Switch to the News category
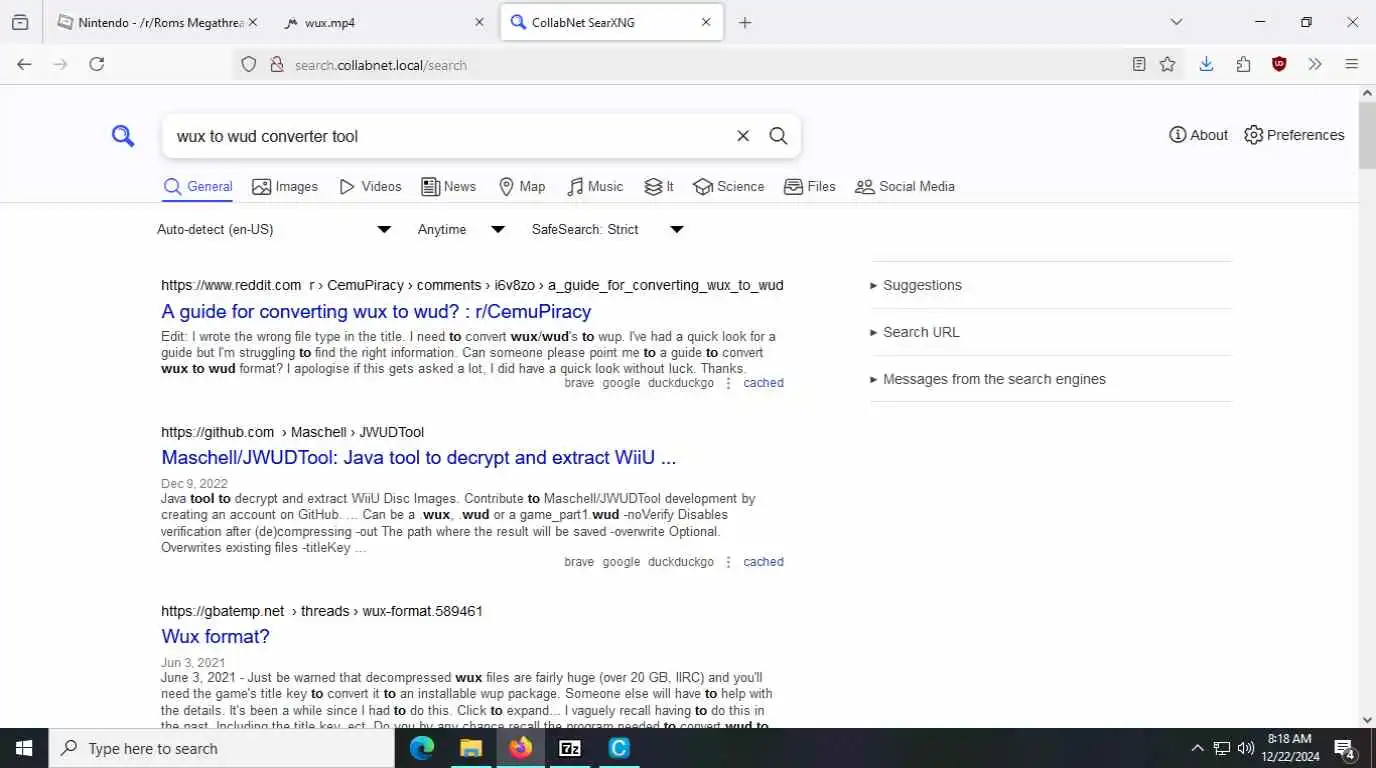This screenshot has width=1376, height=768. [448, 187]
